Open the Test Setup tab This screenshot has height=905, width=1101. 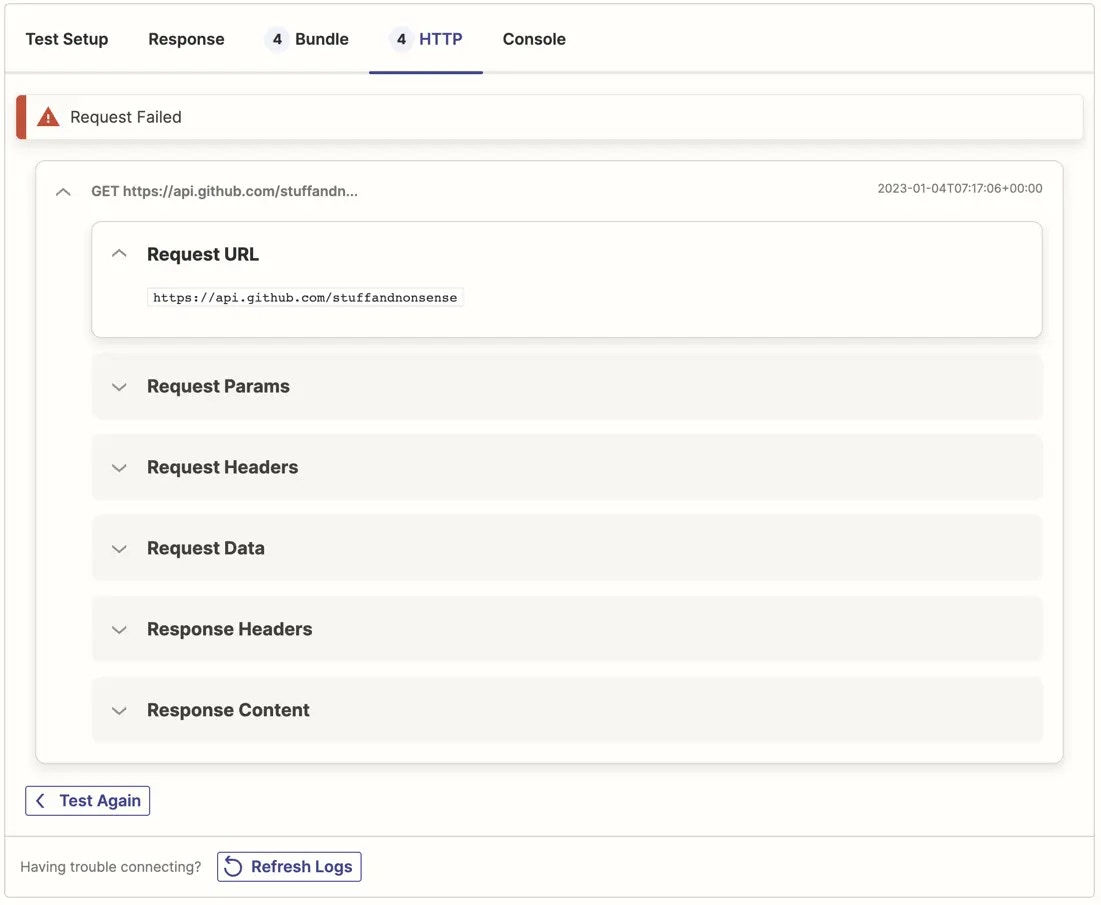(67, 39)
